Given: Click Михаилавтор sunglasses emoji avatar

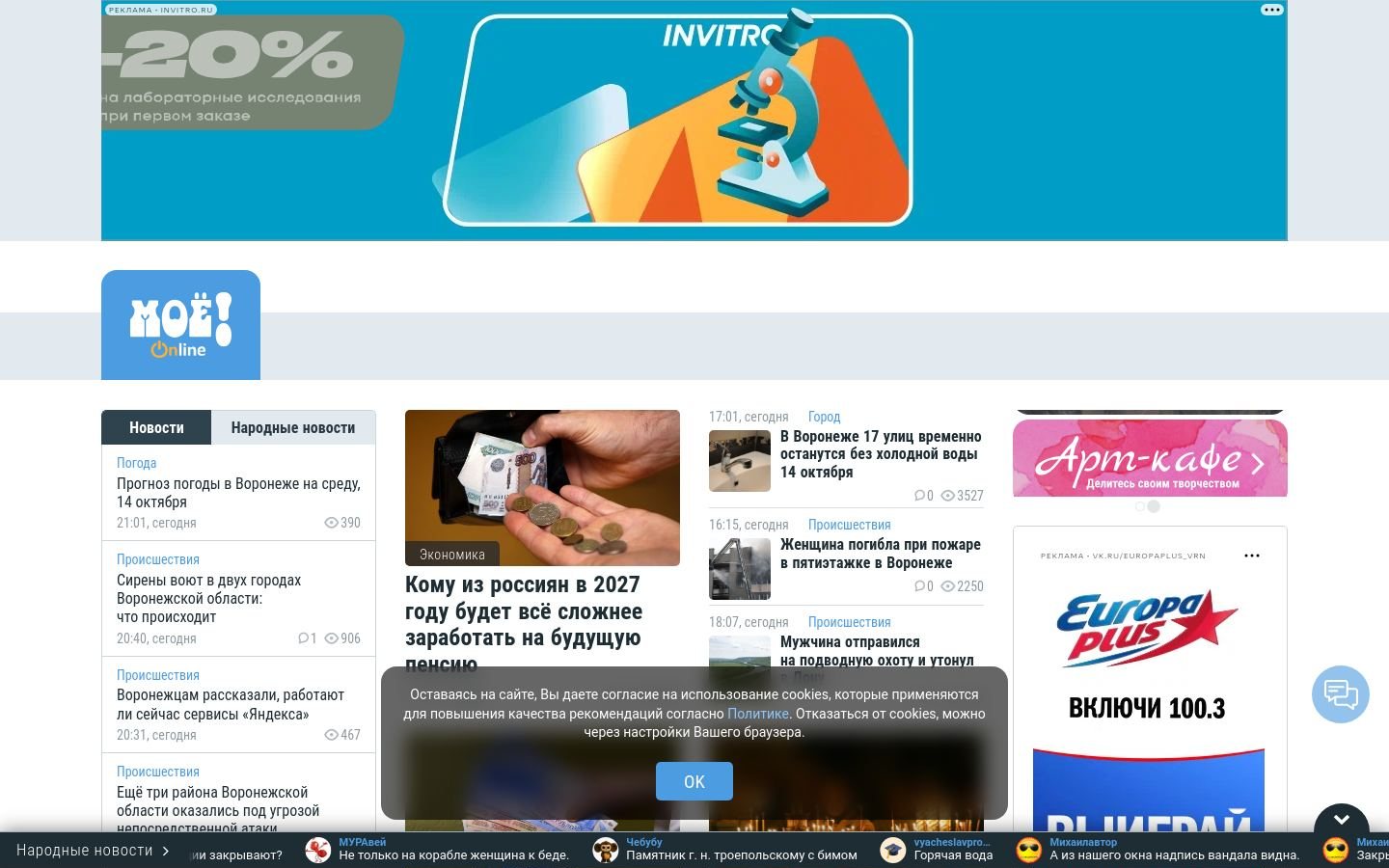Looking at the screenshot, I should [x=1029, y=850].
